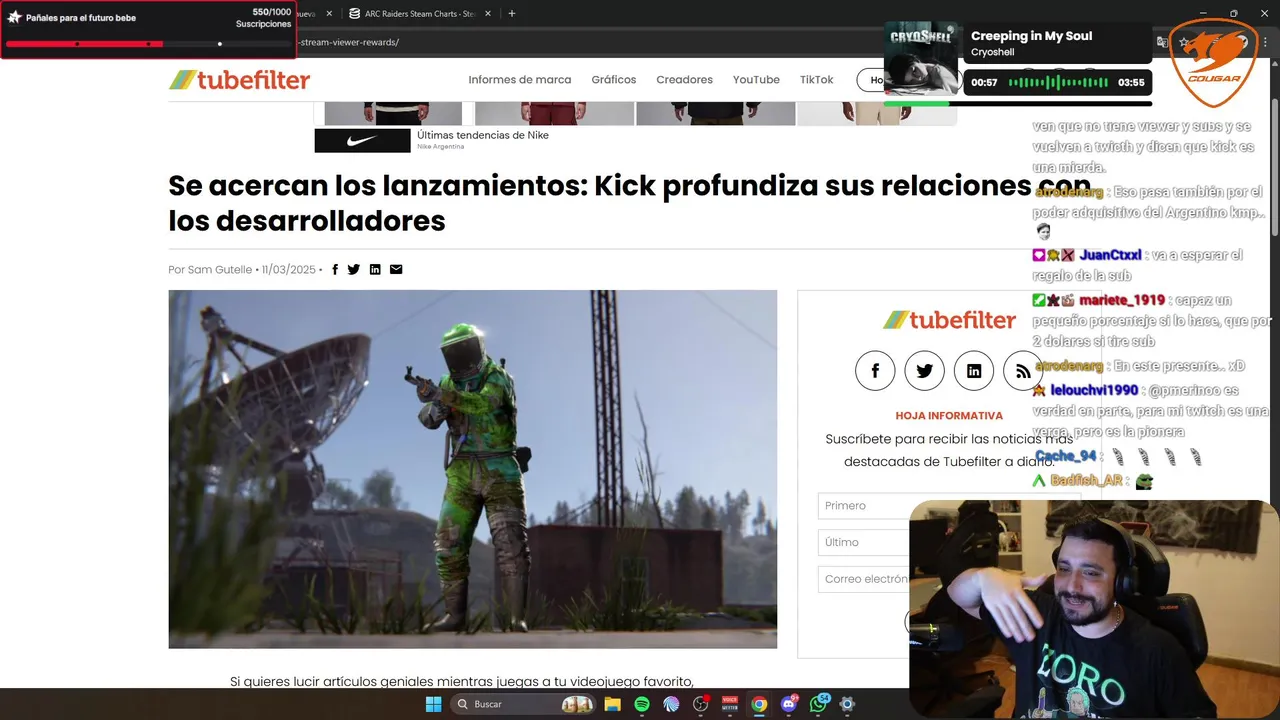The width and height of the screenshot is (1280, 720).
Task: Share article on Facebook below the byline
Action: (335, 269)
